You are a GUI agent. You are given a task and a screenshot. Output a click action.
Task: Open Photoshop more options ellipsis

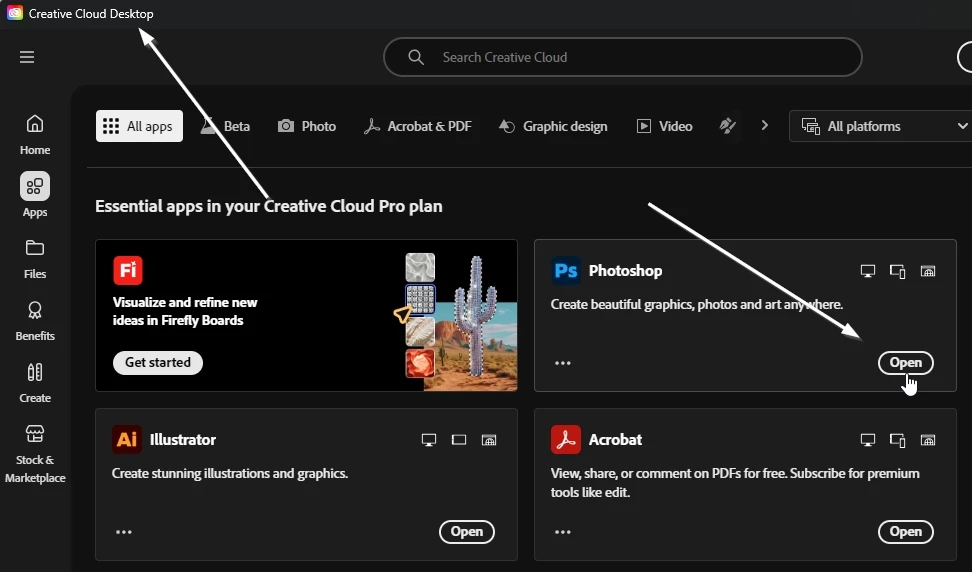(x=563, y=363)
